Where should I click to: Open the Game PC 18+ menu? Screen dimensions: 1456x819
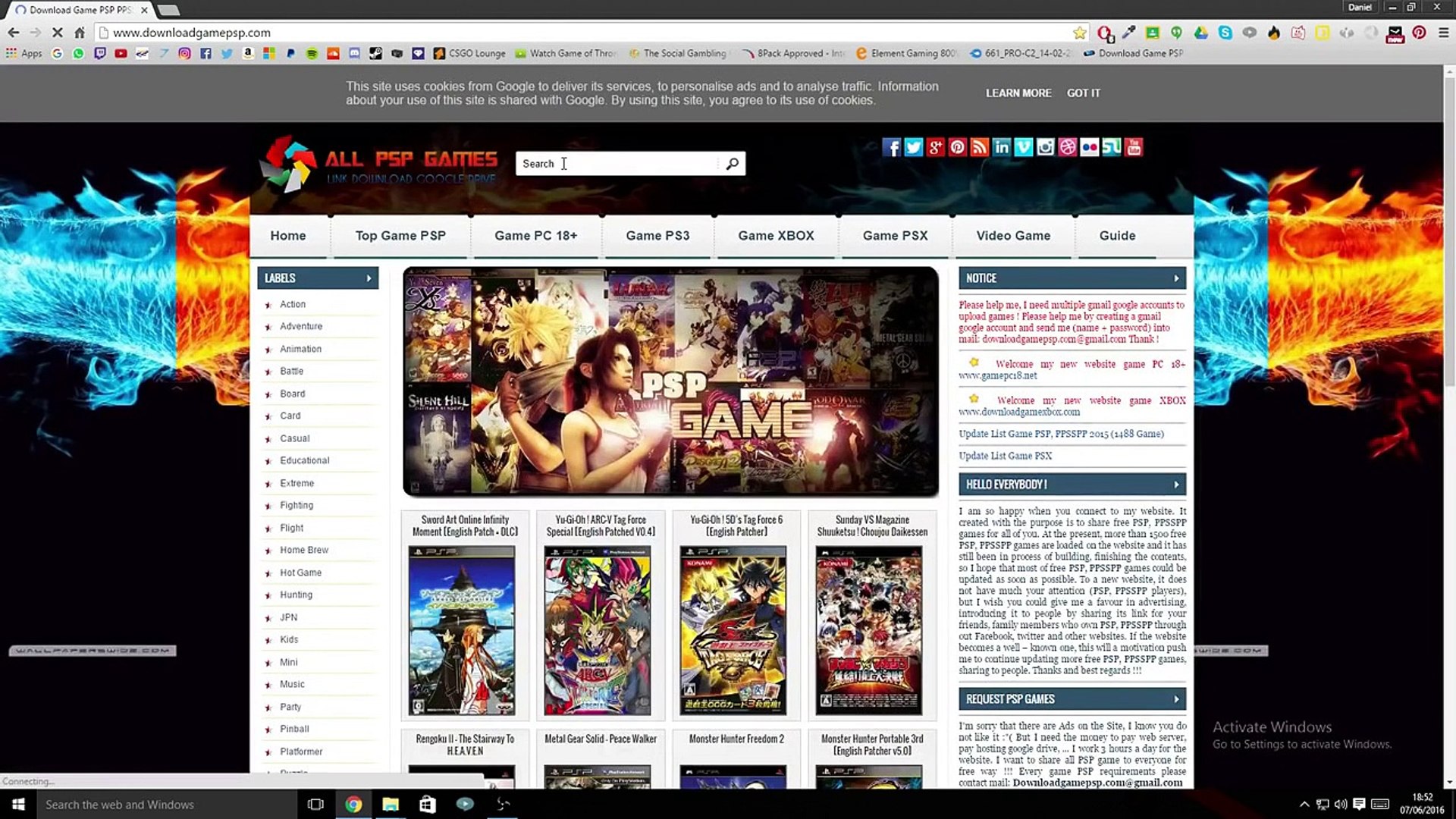coord(535,236)
